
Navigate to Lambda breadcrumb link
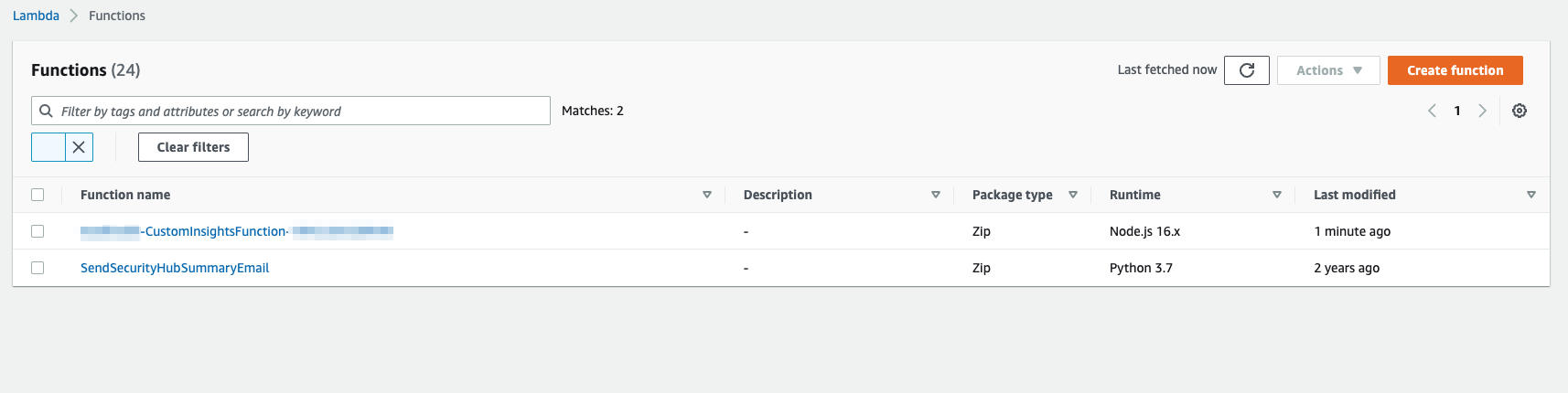[x=36, y=16]
